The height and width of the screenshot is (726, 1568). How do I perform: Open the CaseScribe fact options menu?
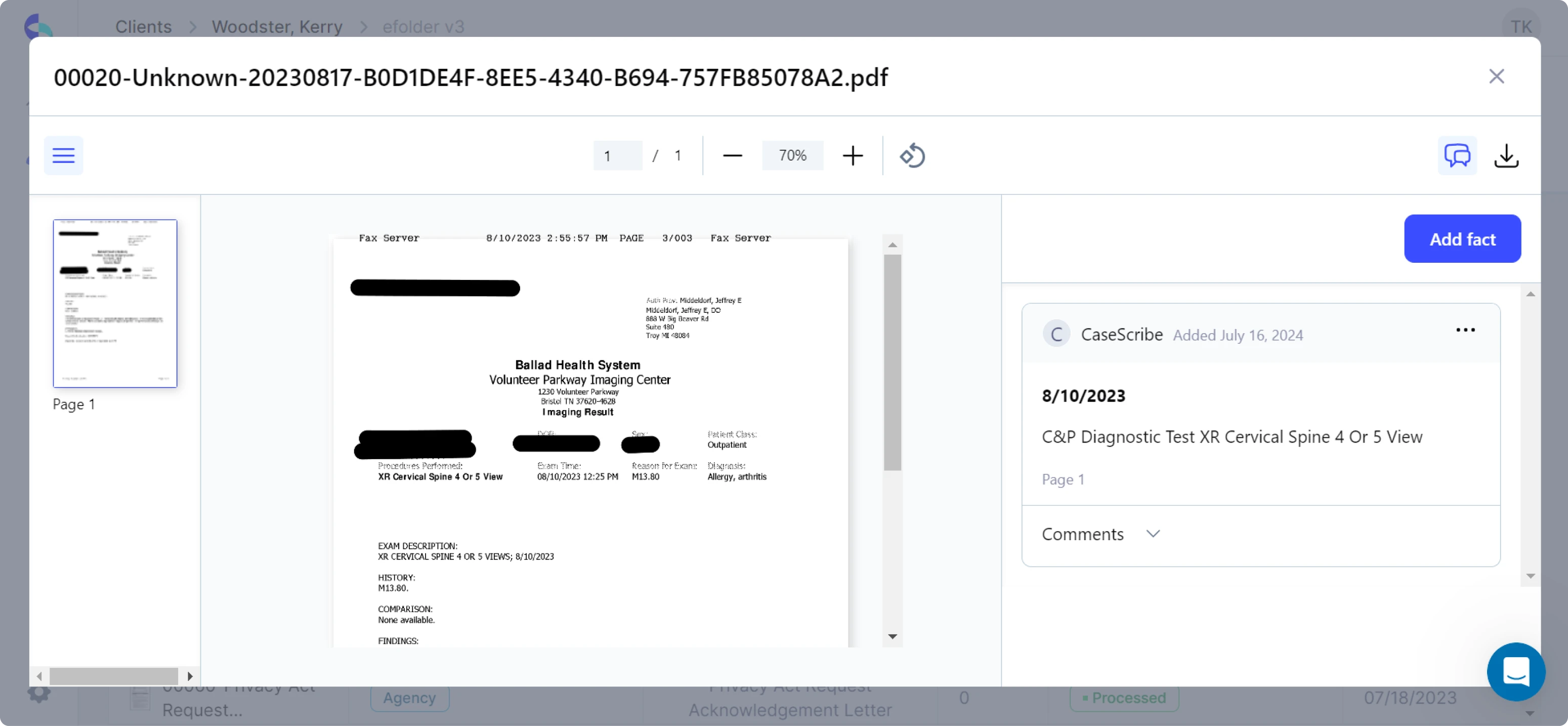point(1466,330)
